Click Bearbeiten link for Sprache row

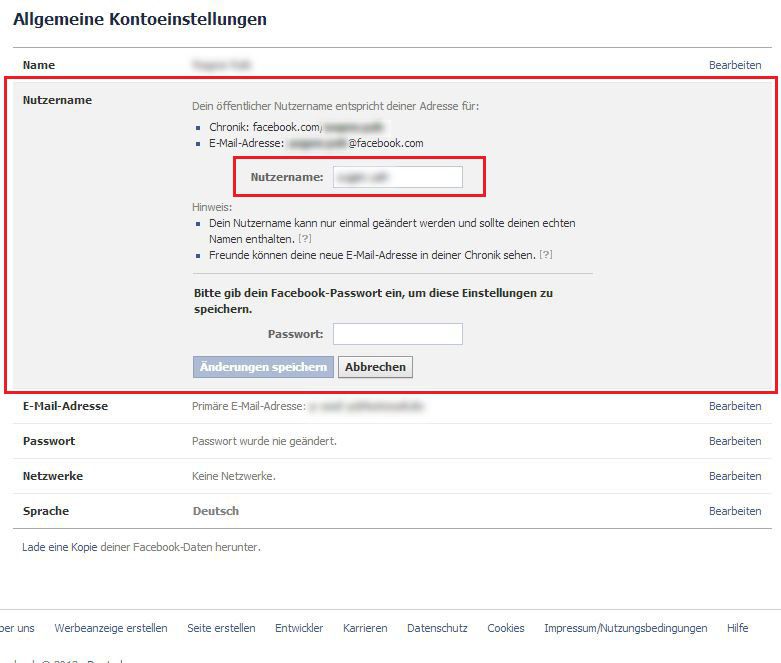(735, 511)
